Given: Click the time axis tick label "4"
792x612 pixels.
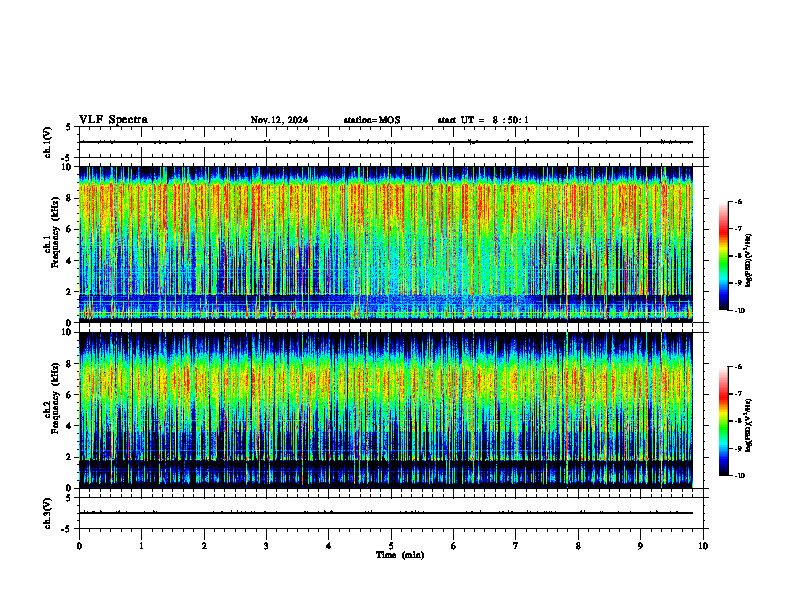Looking at the screenshot, I should (328, 546).
